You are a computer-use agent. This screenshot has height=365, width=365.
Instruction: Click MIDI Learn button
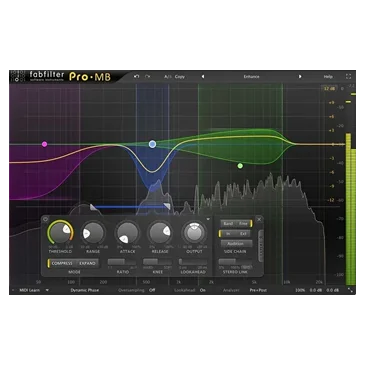(x=29, y=290)
